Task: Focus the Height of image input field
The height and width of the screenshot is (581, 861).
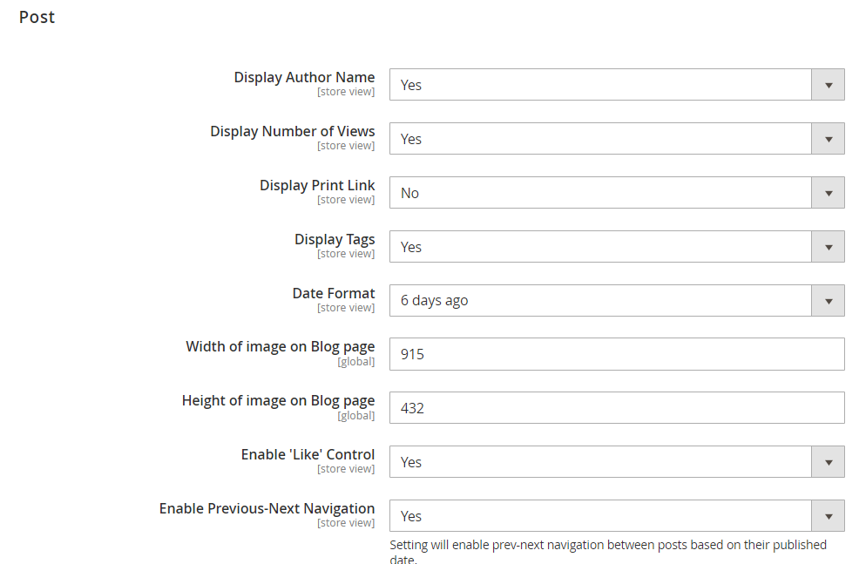Action: (616, 408)
